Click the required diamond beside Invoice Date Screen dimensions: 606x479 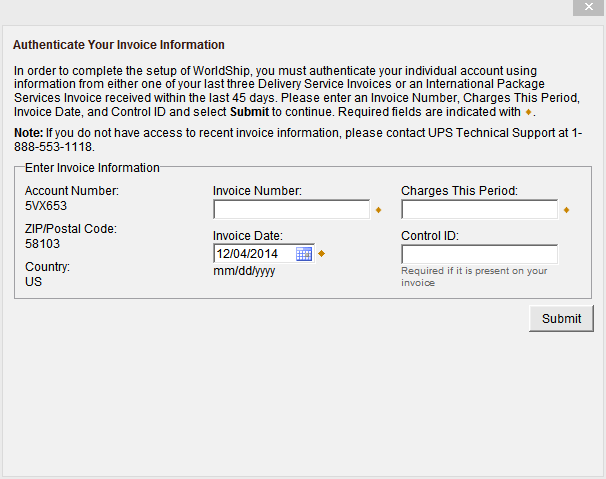click(x=322, y=254)
